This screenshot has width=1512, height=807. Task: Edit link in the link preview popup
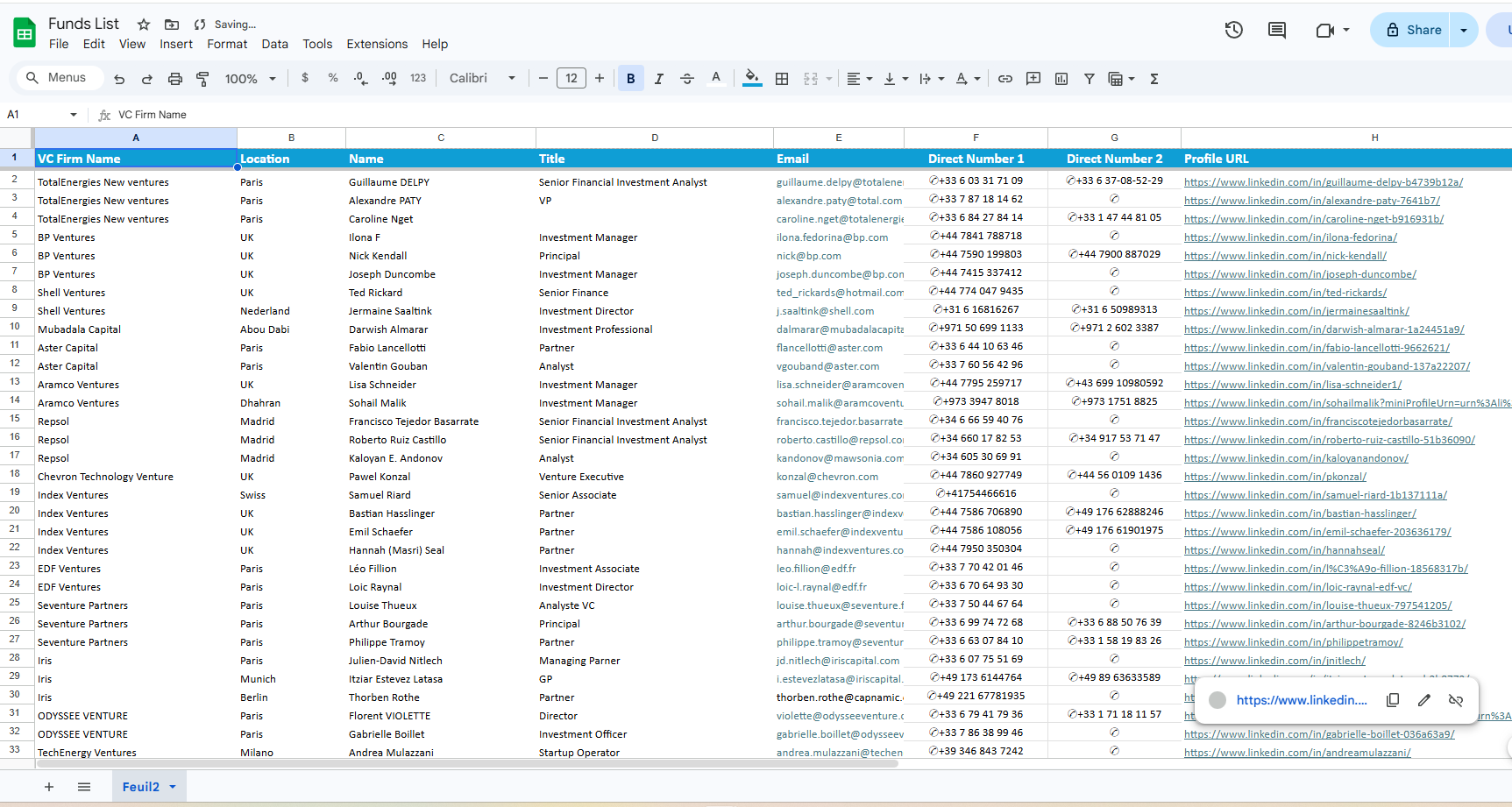tap(1424, 700)
